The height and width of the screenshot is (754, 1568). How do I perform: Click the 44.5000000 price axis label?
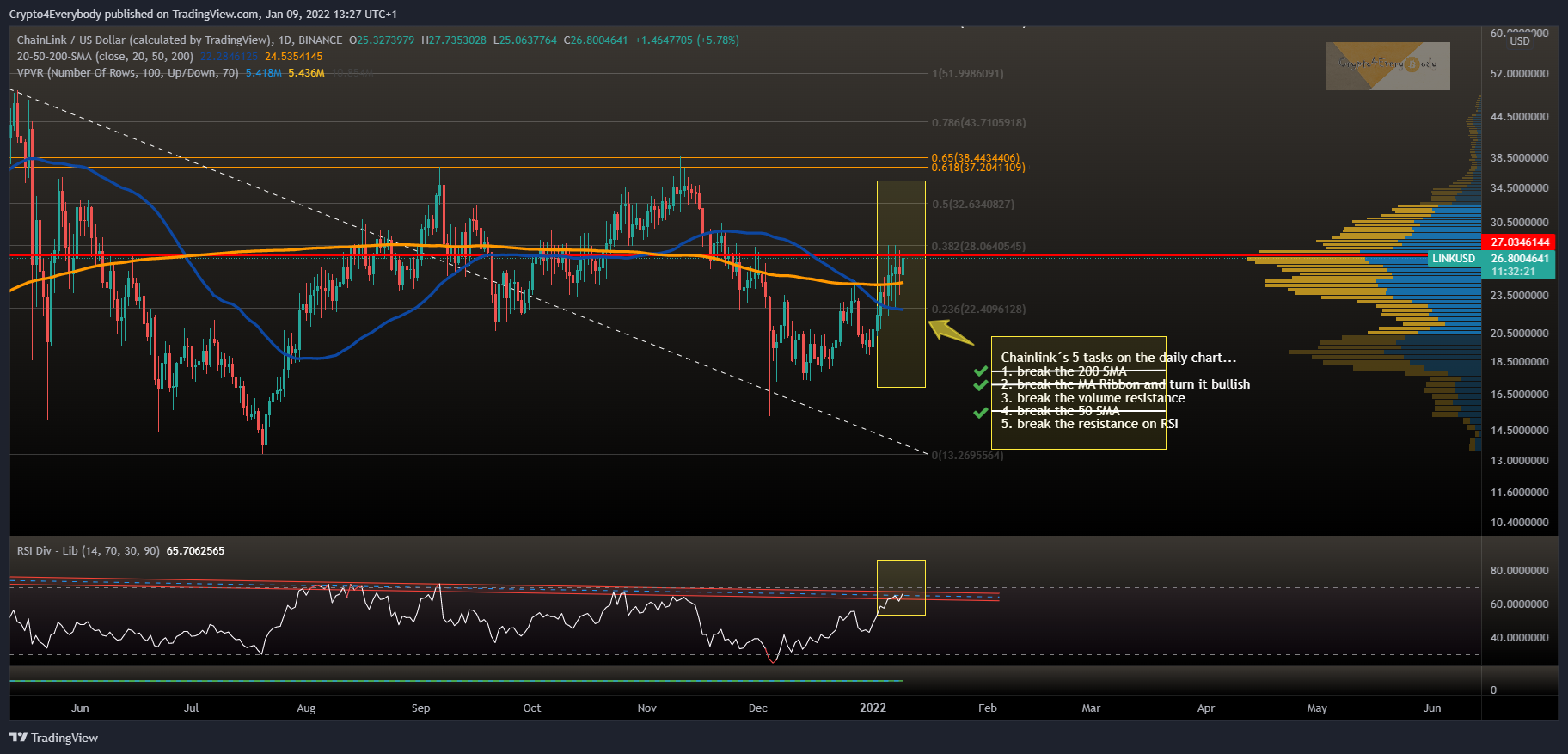(1519, 117)
